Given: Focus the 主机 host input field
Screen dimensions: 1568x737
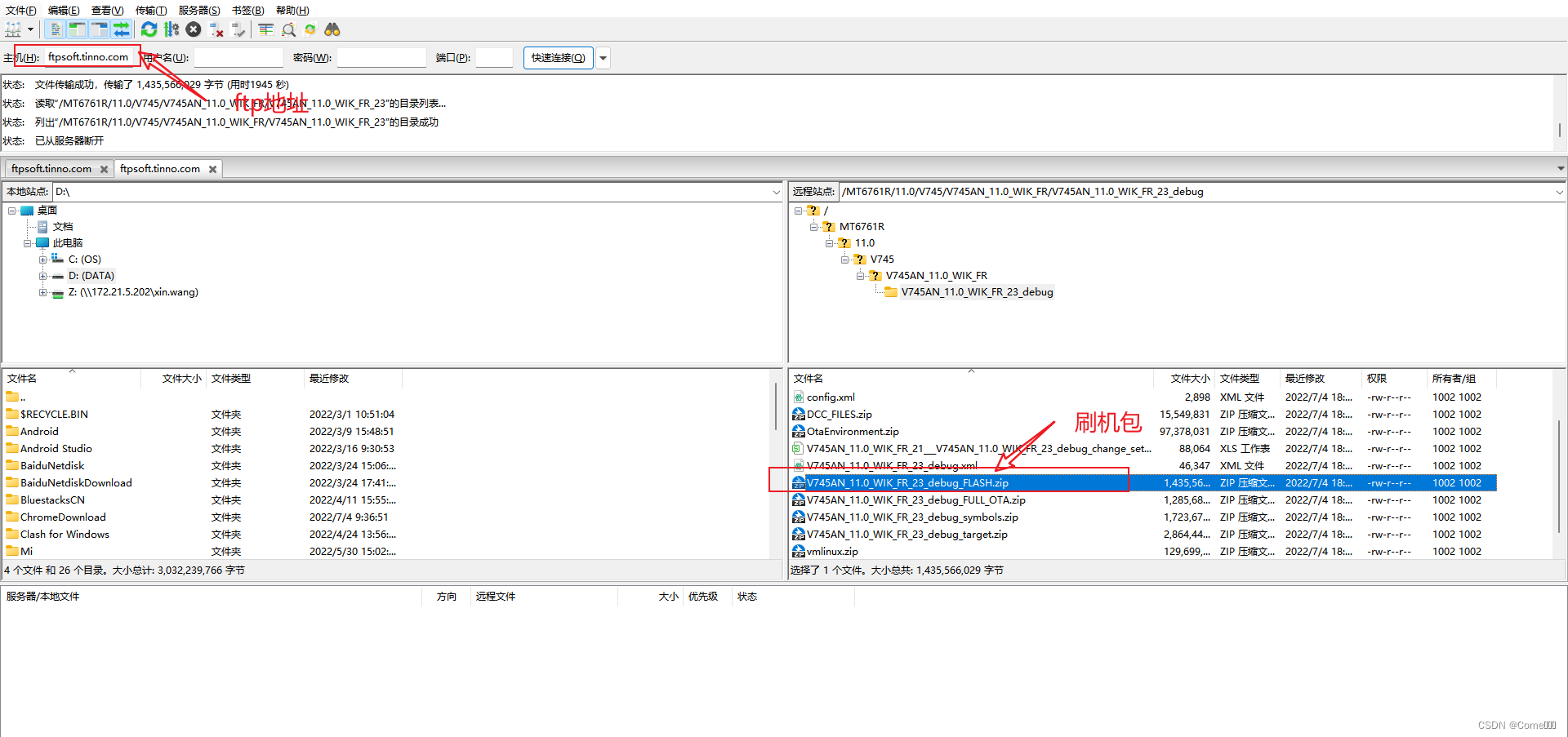Looking at the screenshot, I should pos(90,57).
